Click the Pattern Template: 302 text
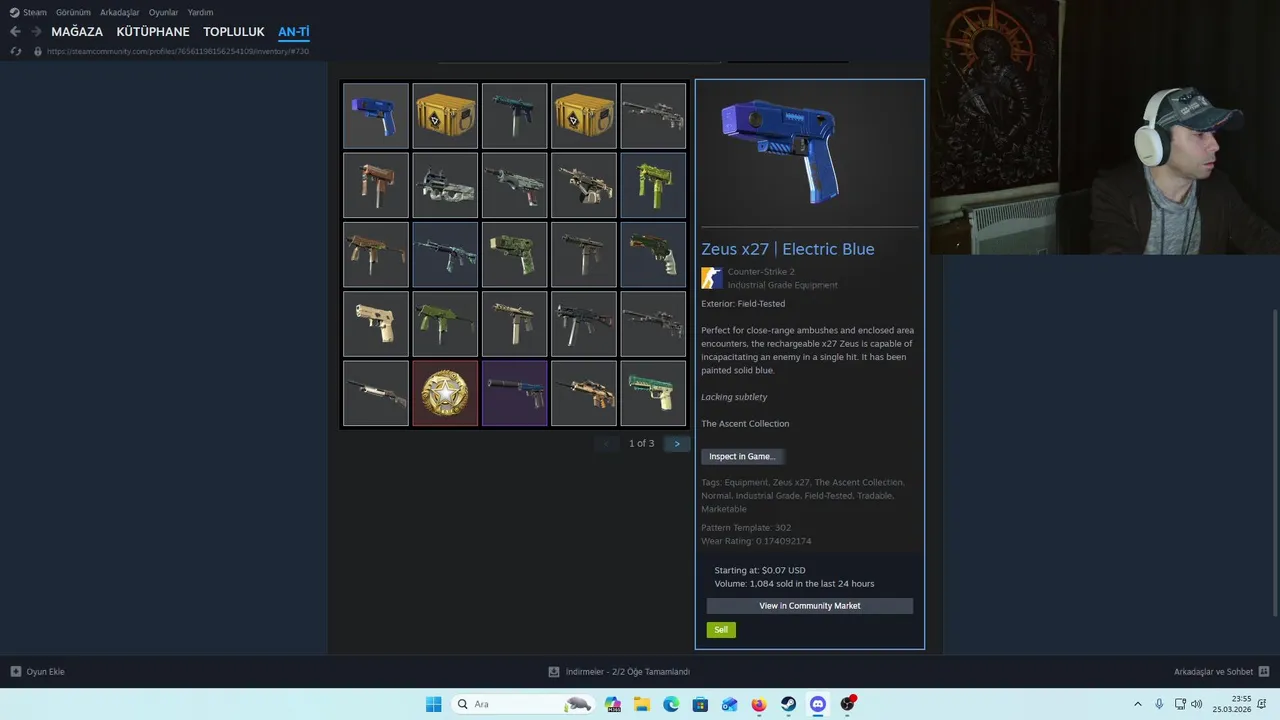 [746, 528]
